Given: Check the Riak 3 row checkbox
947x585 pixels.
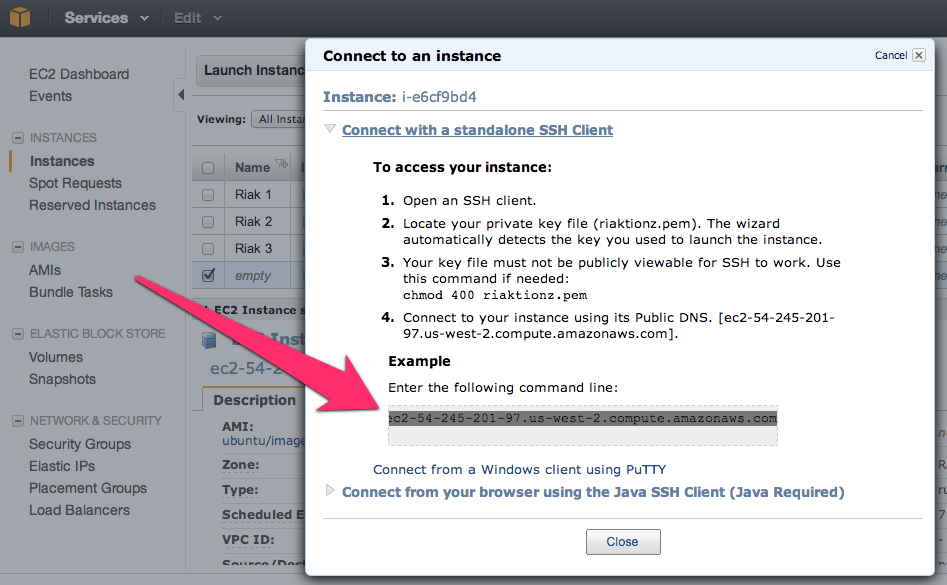Looking at the screenshot, I should 208,249.
